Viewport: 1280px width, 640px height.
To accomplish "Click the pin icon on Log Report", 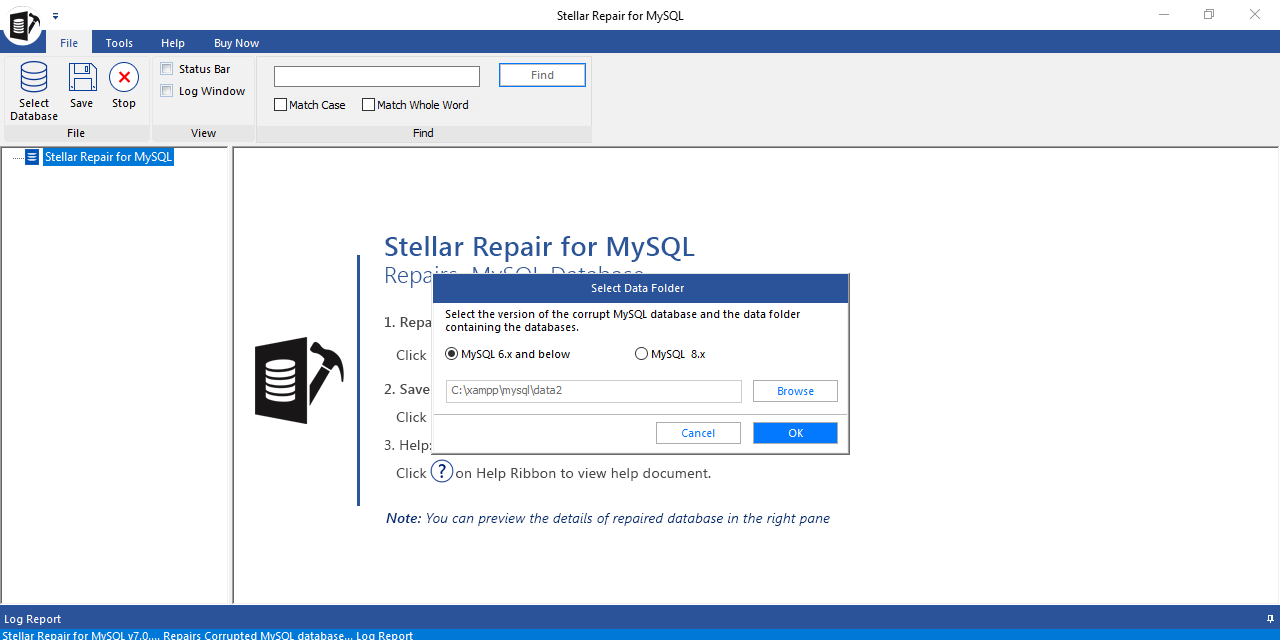I will pos(1270,619).
